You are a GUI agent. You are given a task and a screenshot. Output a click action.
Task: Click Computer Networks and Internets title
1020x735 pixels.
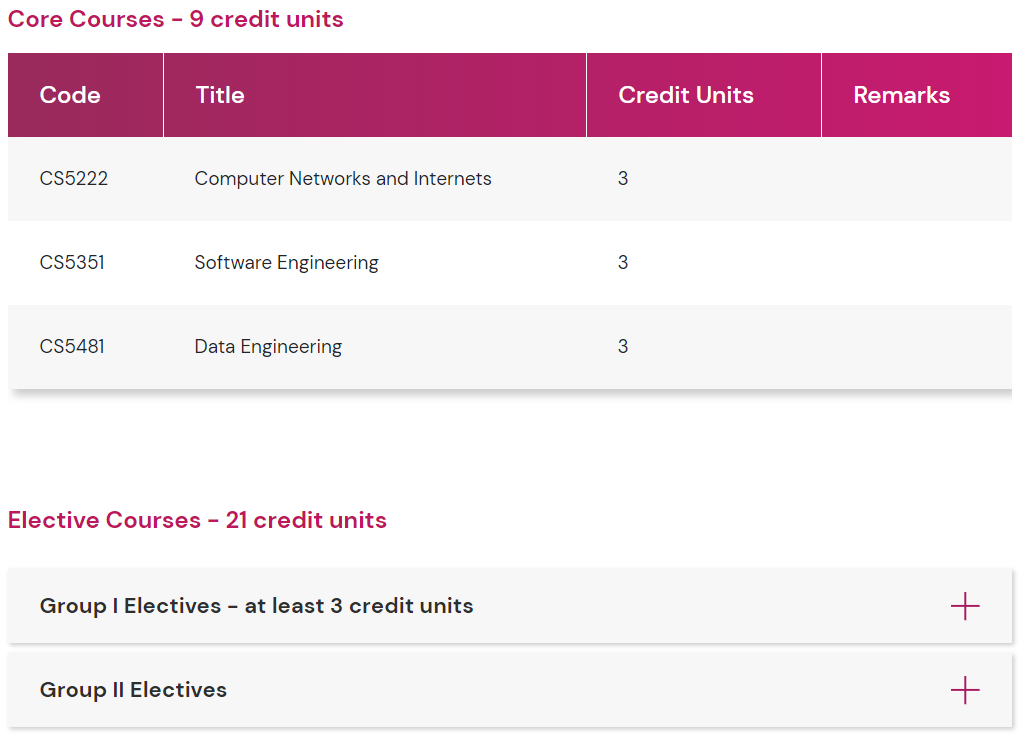(343, 179)
